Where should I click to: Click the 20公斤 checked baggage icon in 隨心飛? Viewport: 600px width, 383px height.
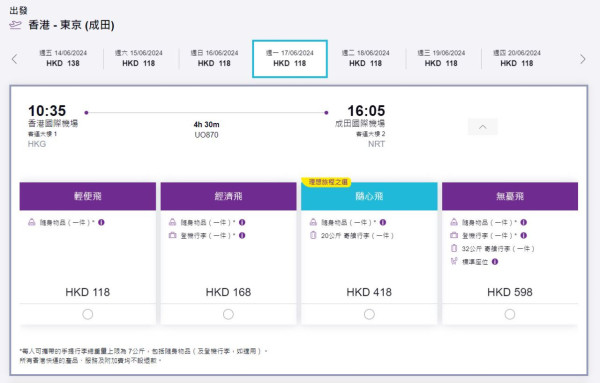(313, 235)
